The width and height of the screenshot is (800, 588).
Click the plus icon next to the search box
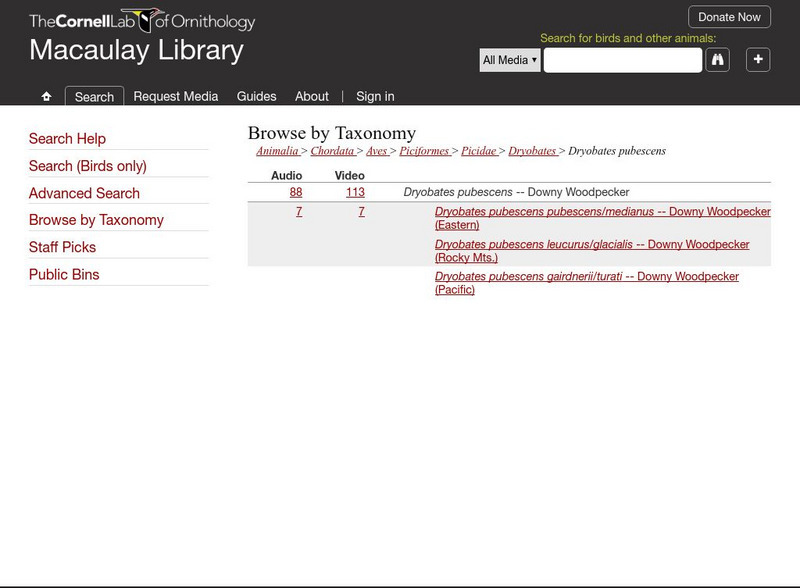tap(758, 60)
